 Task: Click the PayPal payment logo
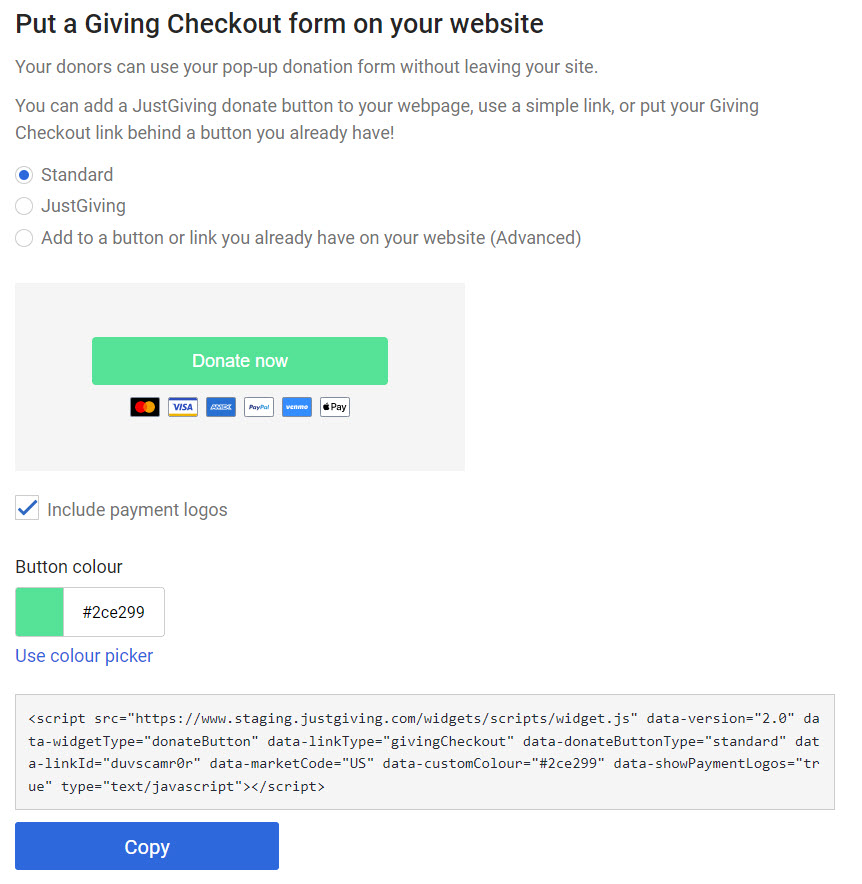tap(258, 407)
